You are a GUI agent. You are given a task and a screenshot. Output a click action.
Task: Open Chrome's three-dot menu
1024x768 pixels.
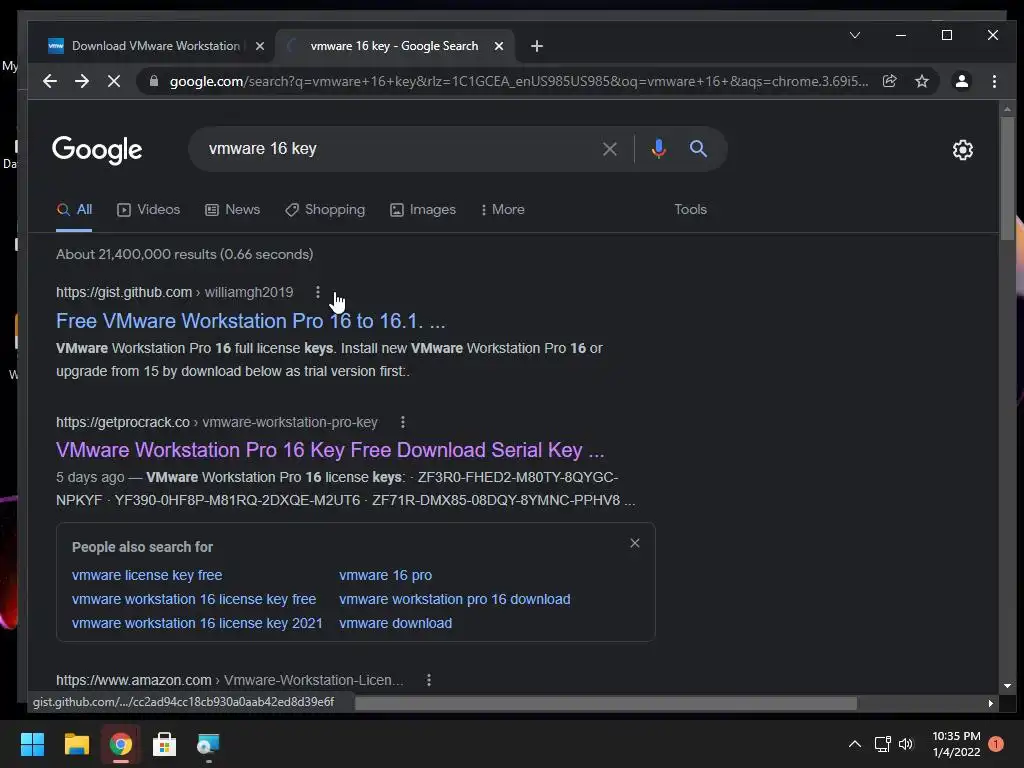point(994,81)
